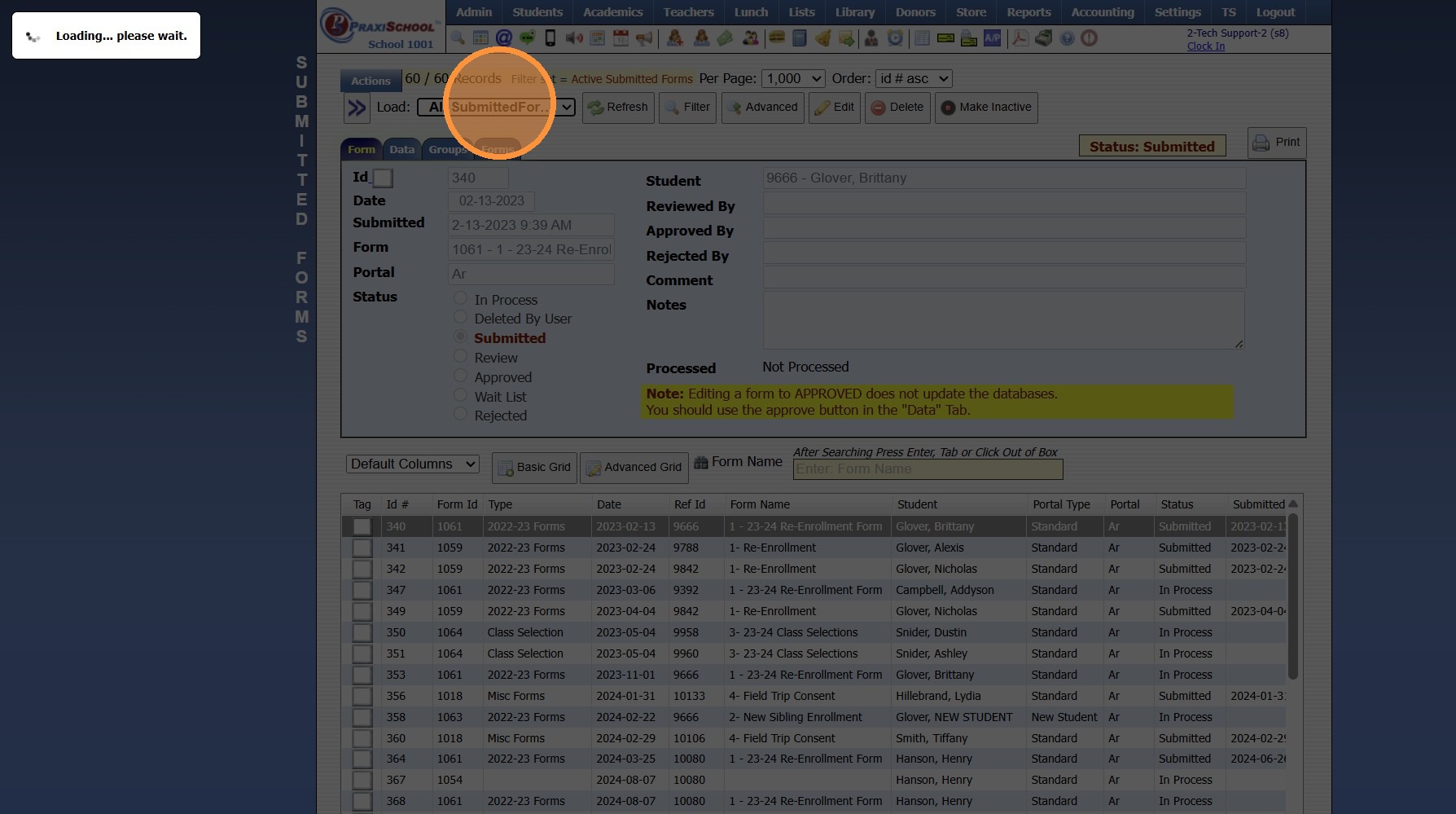1456x814 pixels.
Task: Click the Make Inactive button
Action: click(x=986, y=108)
